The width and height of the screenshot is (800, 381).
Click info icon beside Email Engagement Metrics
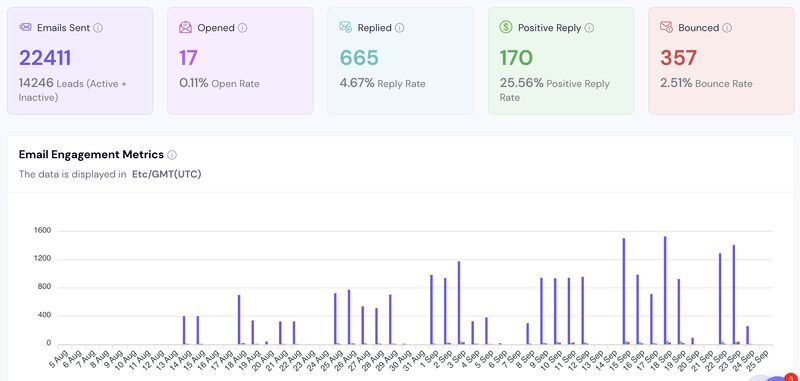(172, 155)
